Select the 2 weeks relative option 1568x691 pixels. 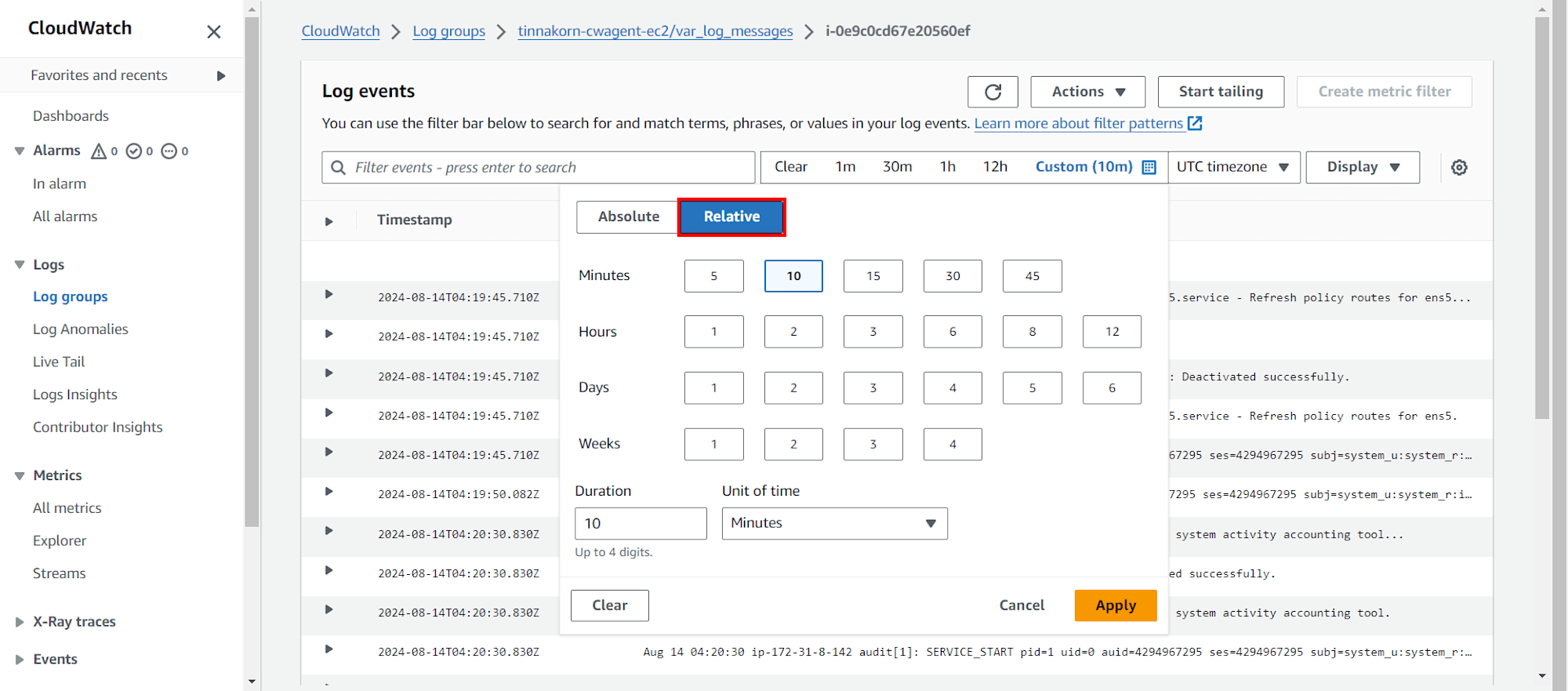click(x=793, y=445)
